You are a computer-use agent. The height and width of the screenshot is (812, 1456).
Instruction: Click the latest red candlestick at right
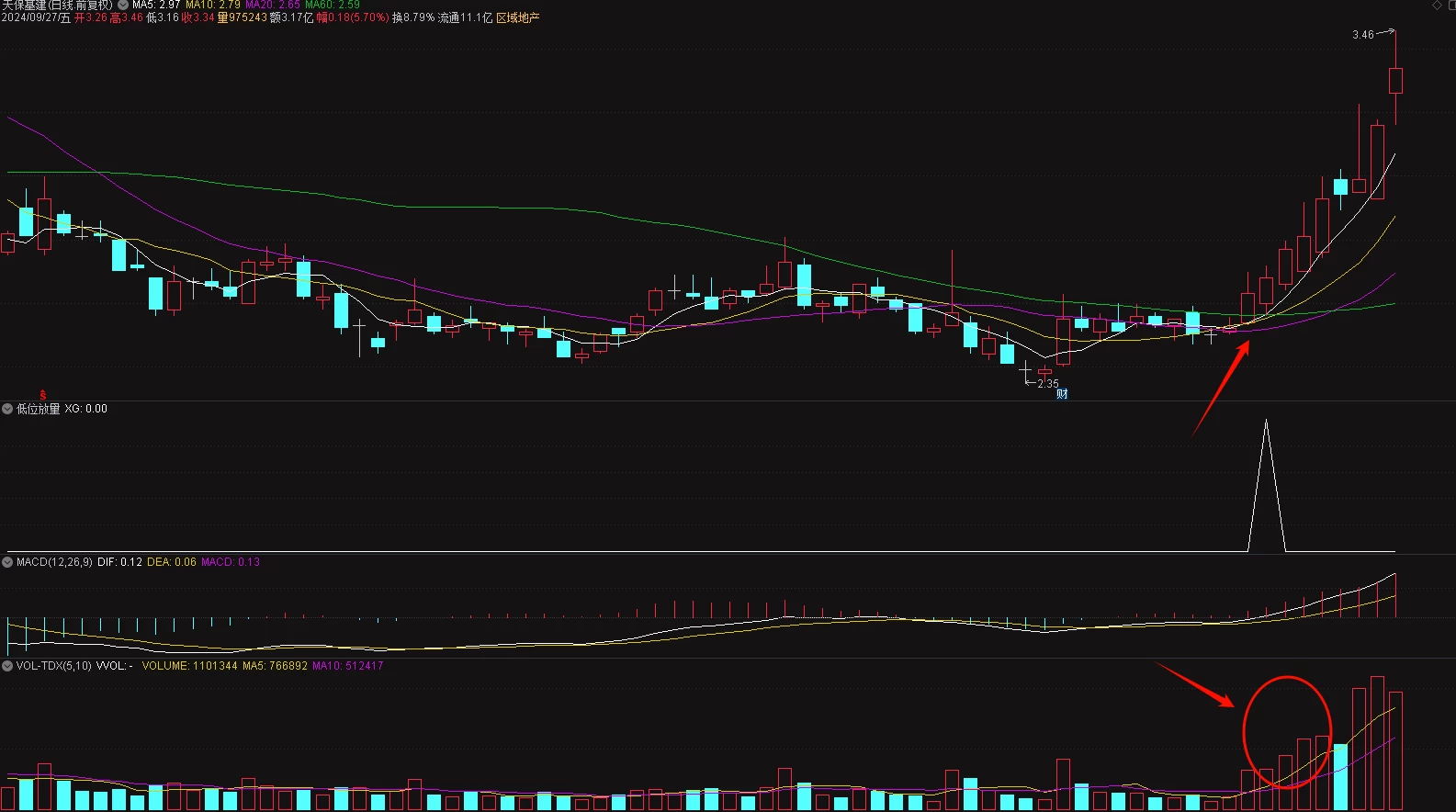[1395, 80]
